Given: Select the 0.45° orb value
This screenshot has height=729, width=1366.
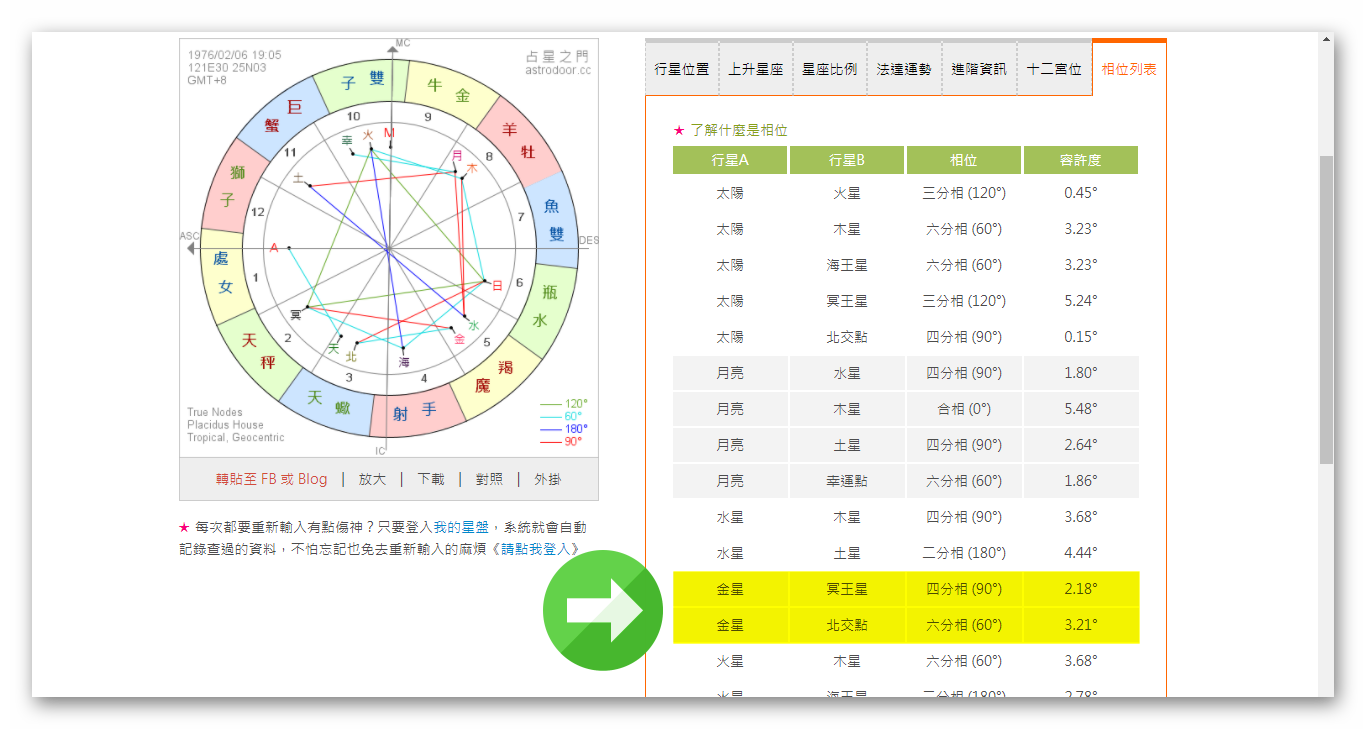Looking at the screenshot, I should click(x=1081, y=193).
